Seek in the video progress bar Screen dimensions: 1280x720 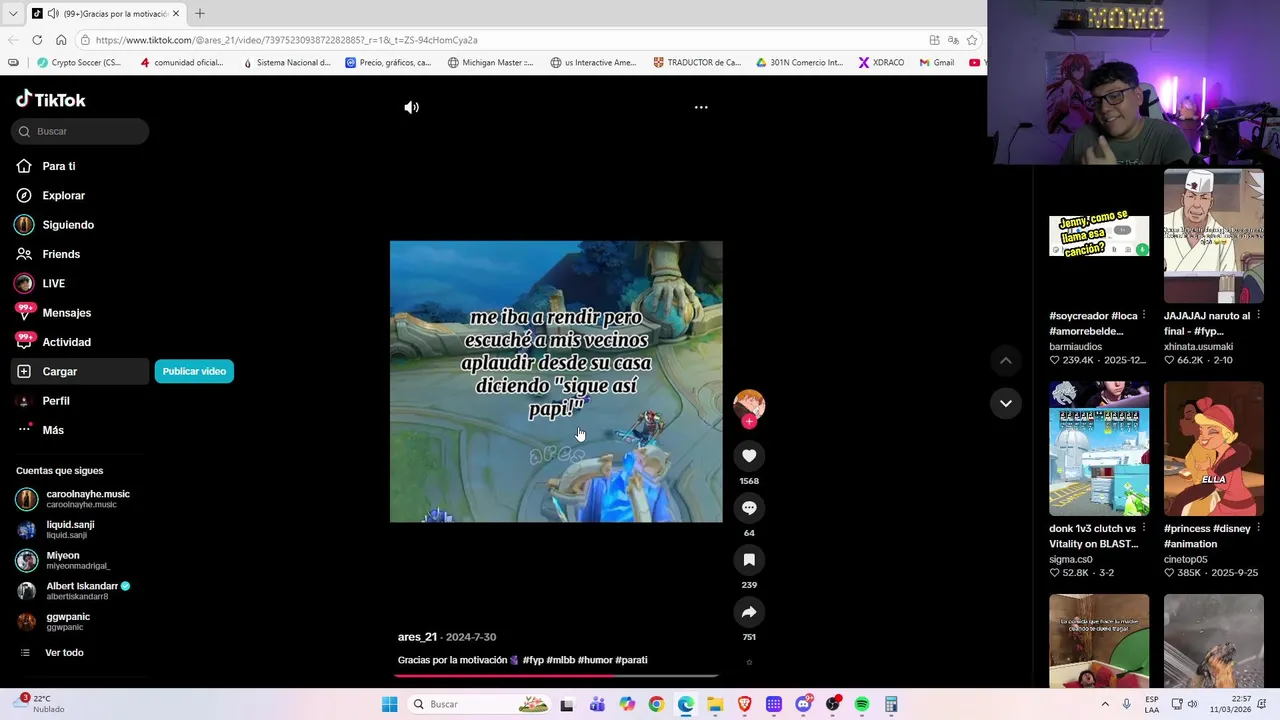point(556,676)
